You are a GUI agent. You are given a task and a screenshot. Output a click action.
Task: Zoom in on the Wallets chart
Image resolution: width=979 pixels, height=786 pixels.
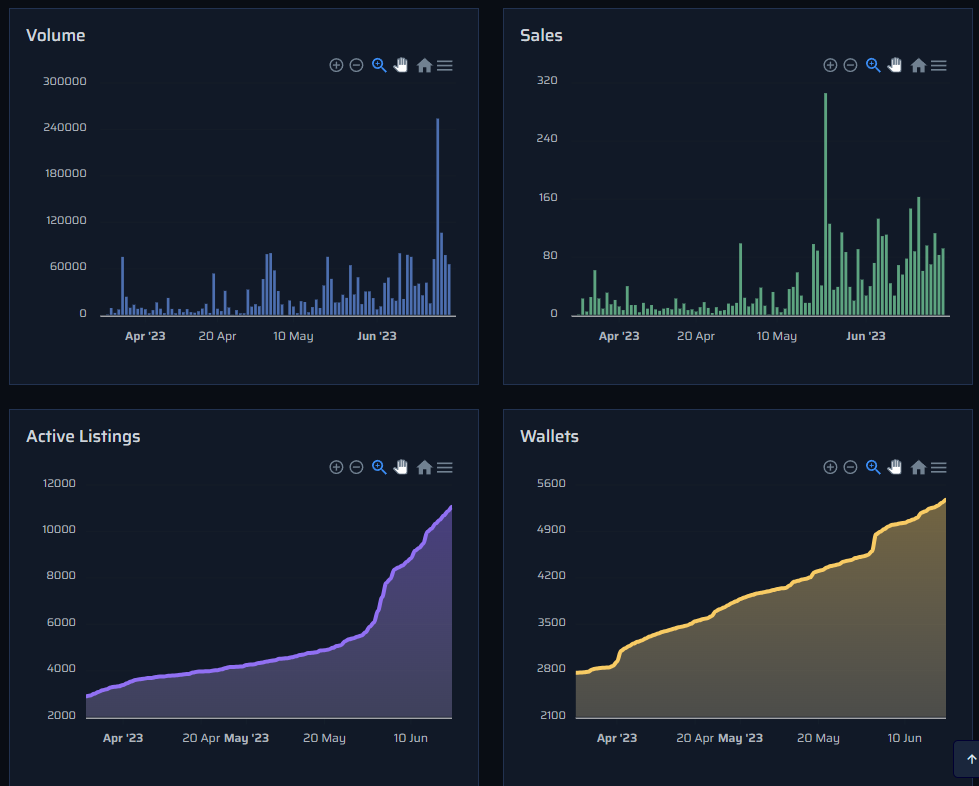(830, 467)
